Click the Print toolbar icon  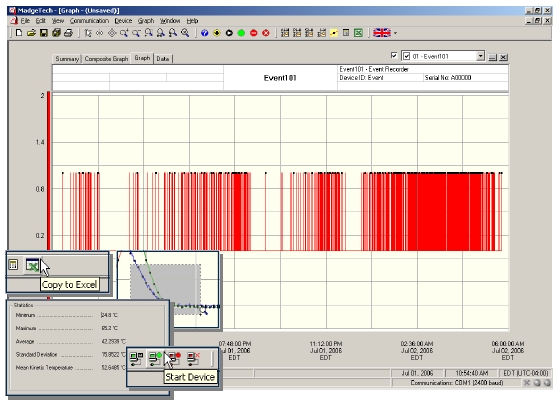68,33
